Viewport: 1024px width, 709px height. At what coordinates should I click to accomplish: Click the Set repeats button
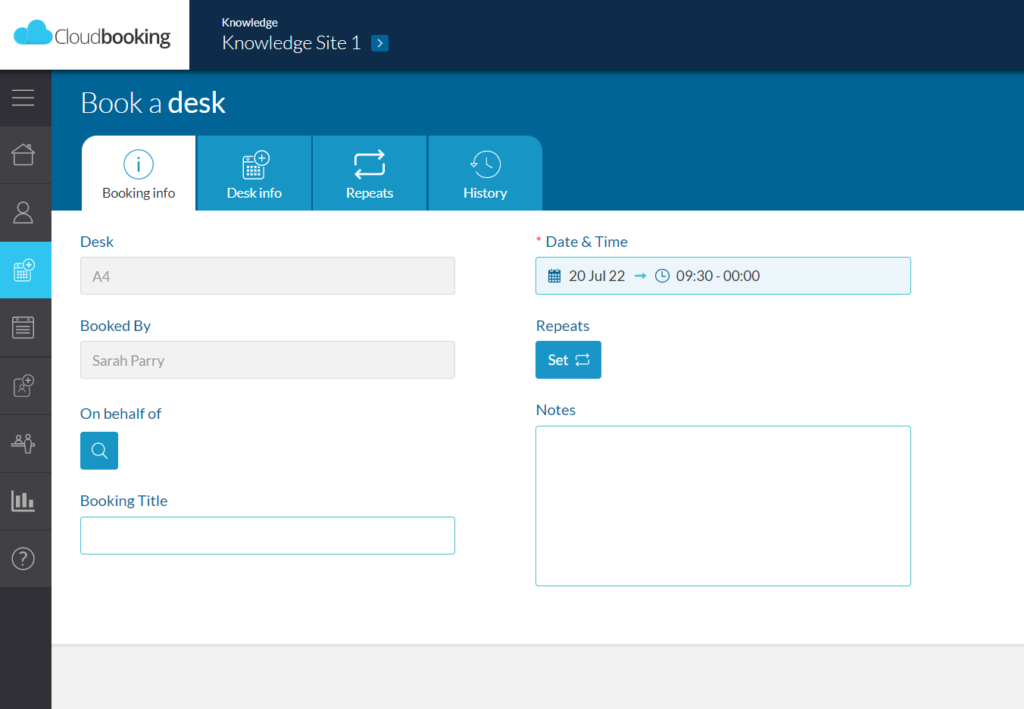tap(568, 360)
